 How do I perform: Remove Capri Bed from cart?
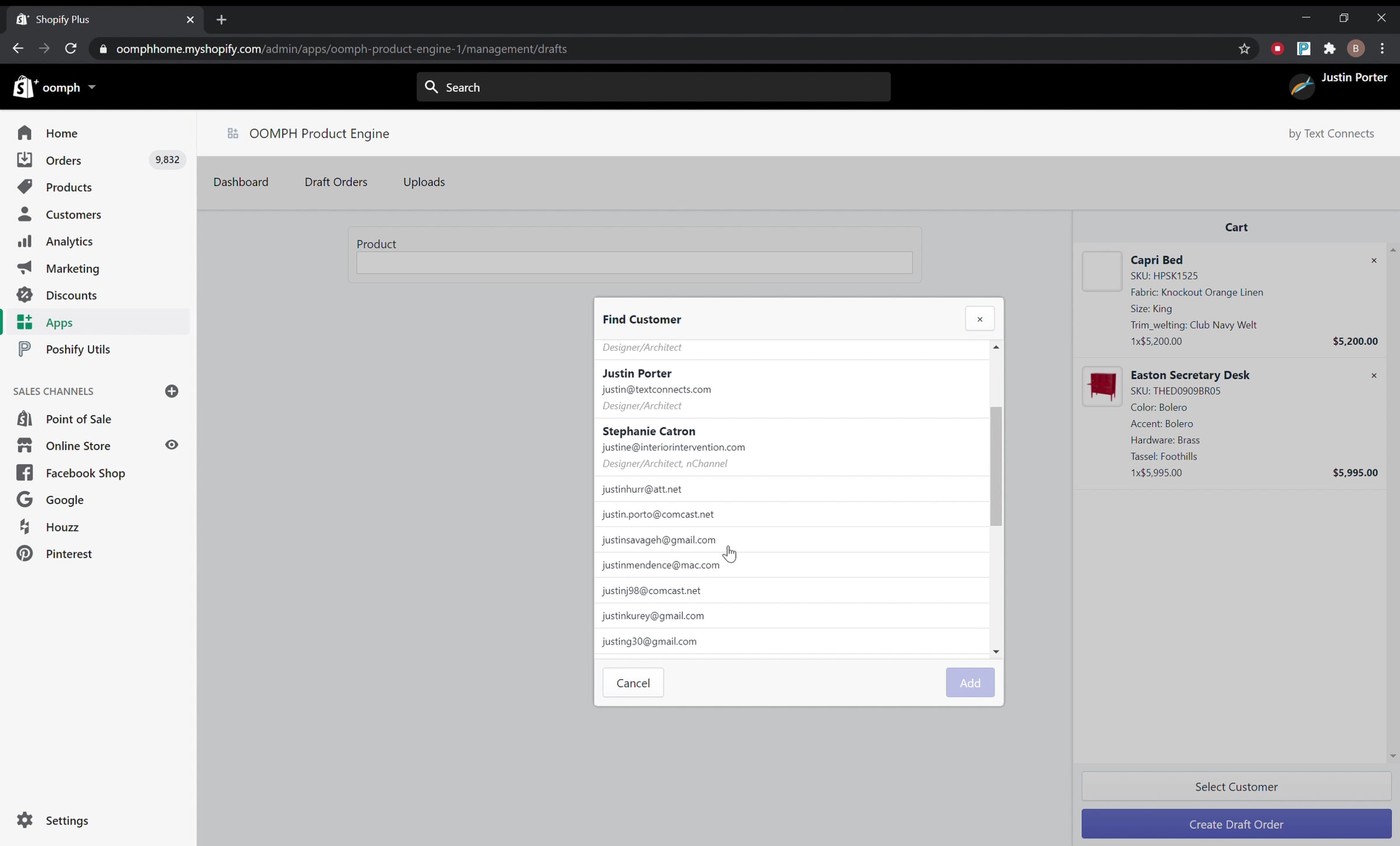1374,260
